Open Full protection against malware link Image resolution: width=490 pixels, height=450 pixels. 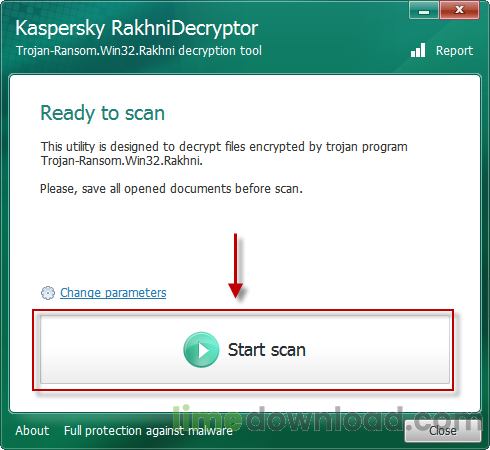point(148,431)
